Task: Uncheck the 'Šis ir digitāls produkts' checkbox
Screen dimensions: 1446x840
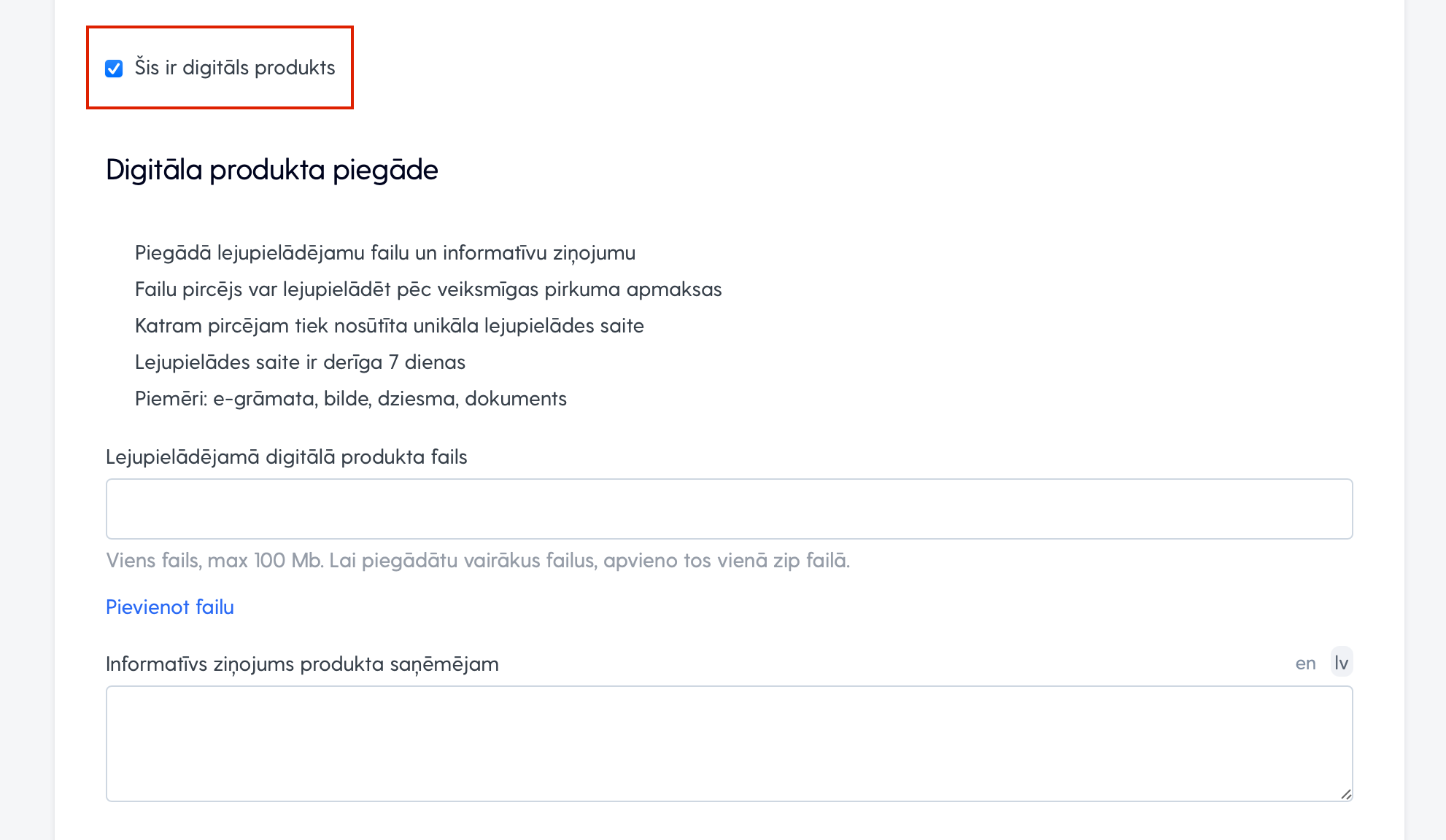Action: tap(114, 69)
